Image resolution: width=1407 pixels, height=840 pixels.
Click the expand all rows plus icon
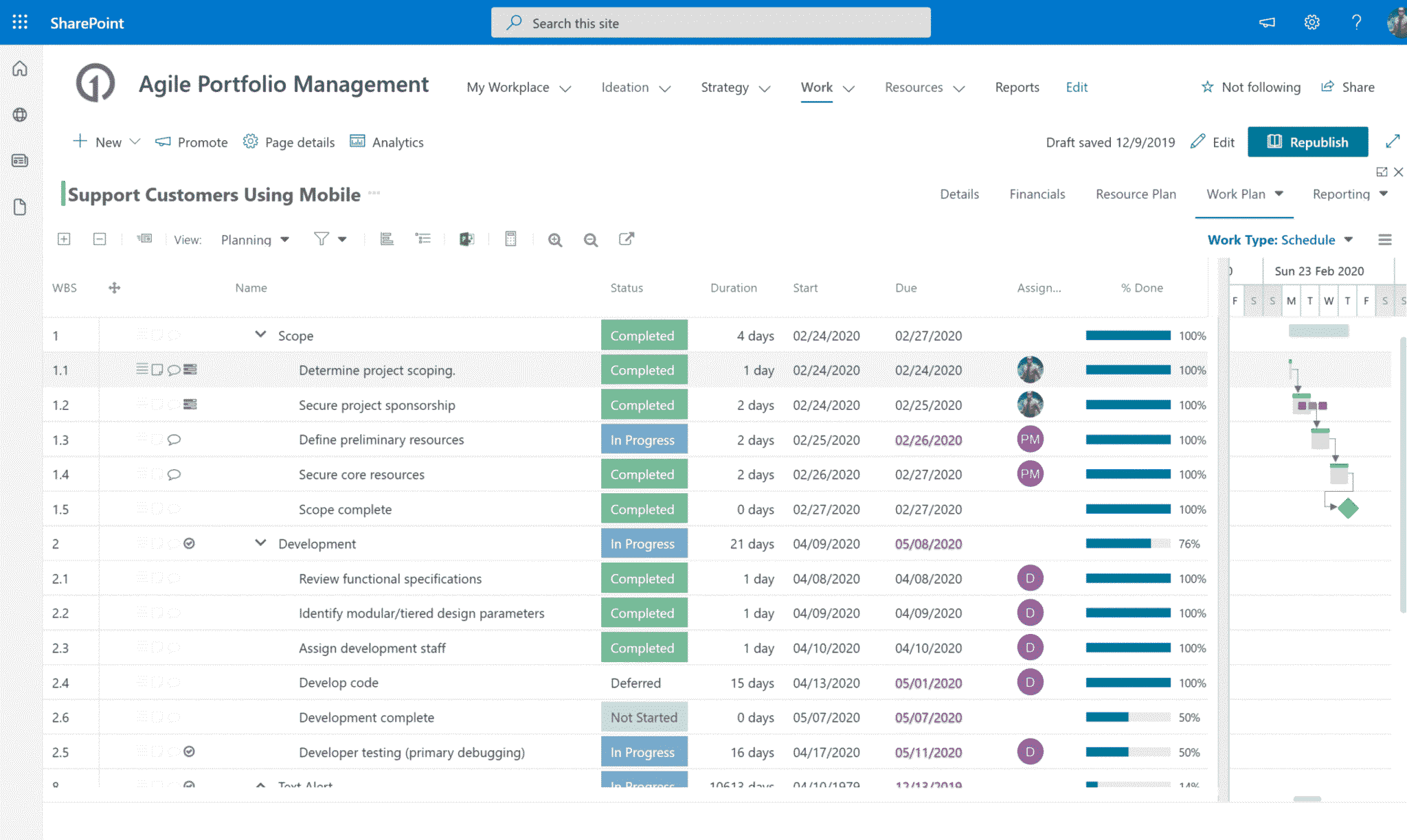coord(64,239)
